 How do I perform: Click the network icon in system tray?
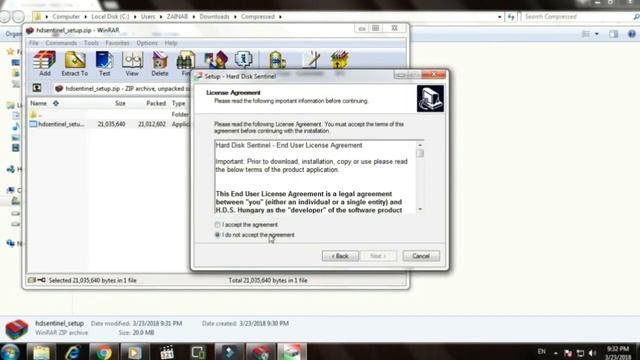[580, 353]
